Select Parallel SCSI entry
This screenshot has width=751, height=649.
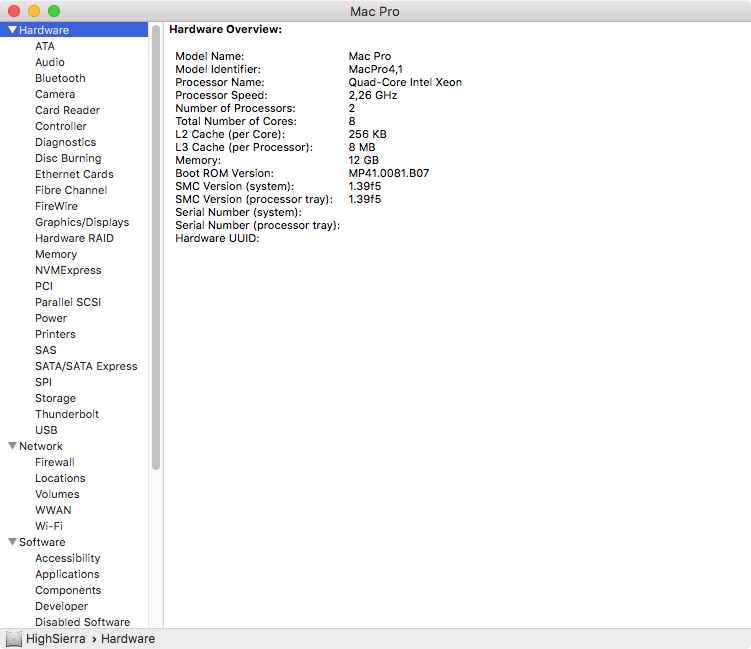[68, 302]
